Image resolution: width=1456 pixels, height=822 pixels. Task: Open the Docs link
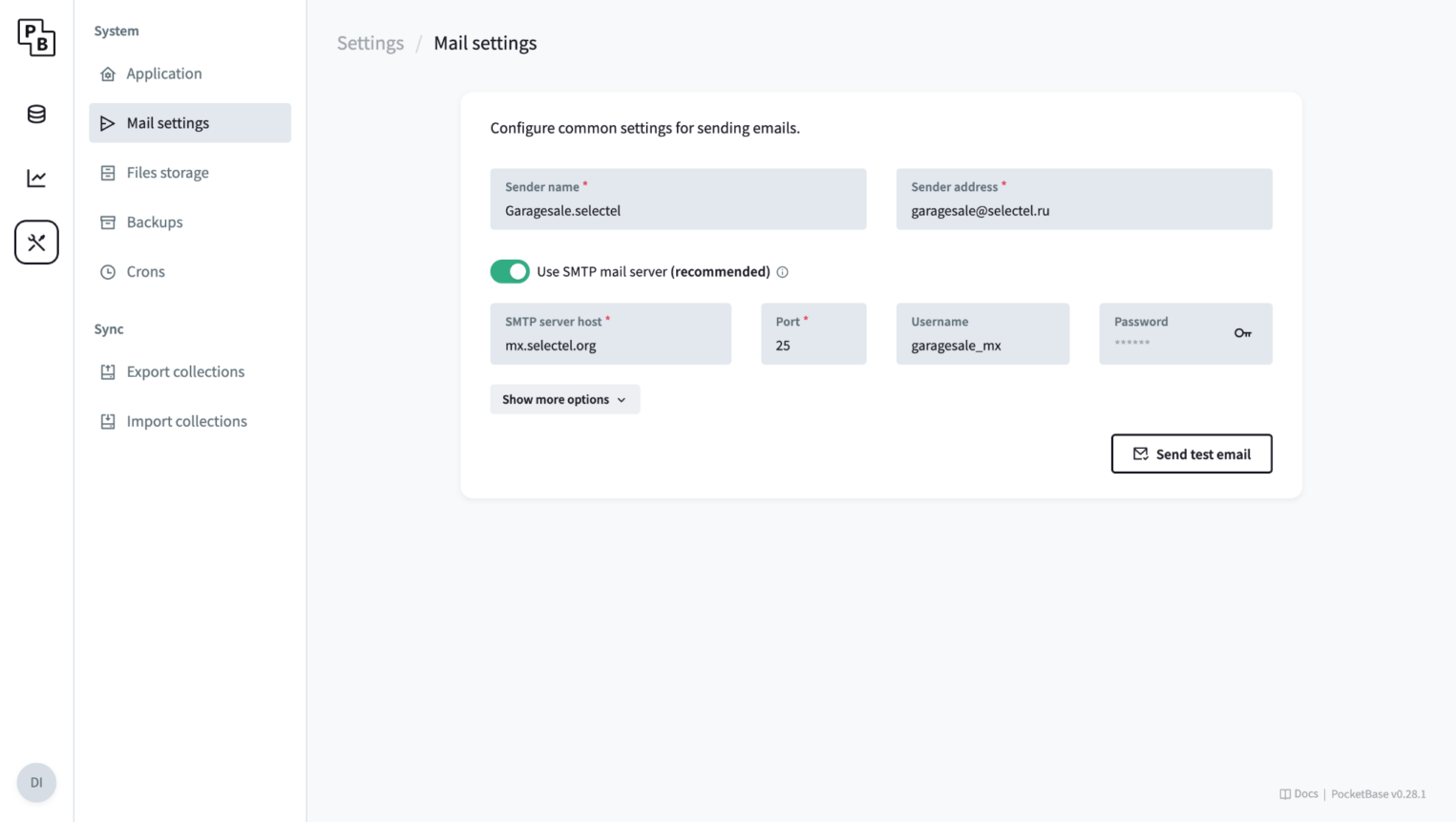click(x=1298, y=794)
